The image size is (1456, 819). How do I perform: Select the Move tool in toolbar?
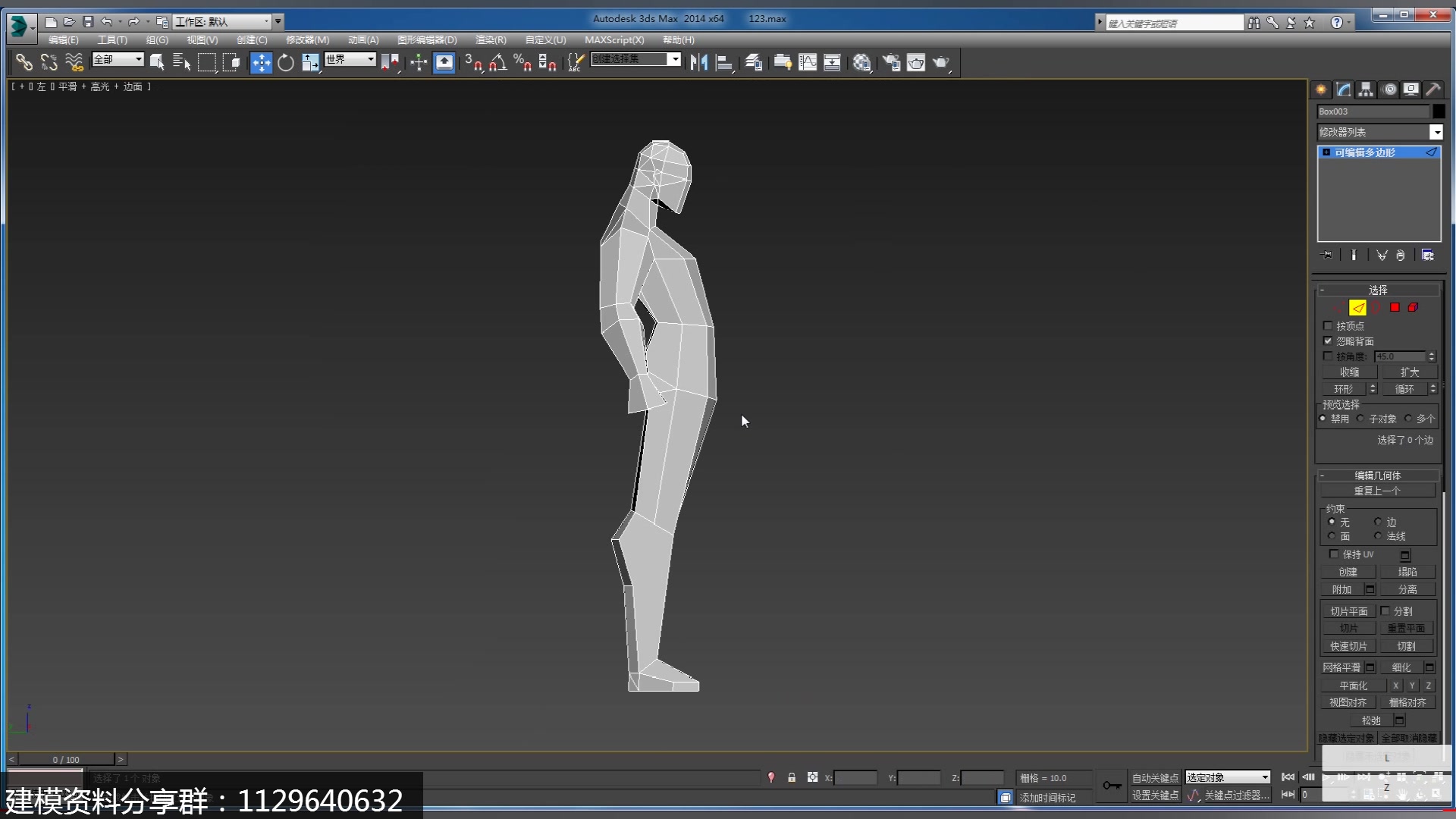pos(259,62)
